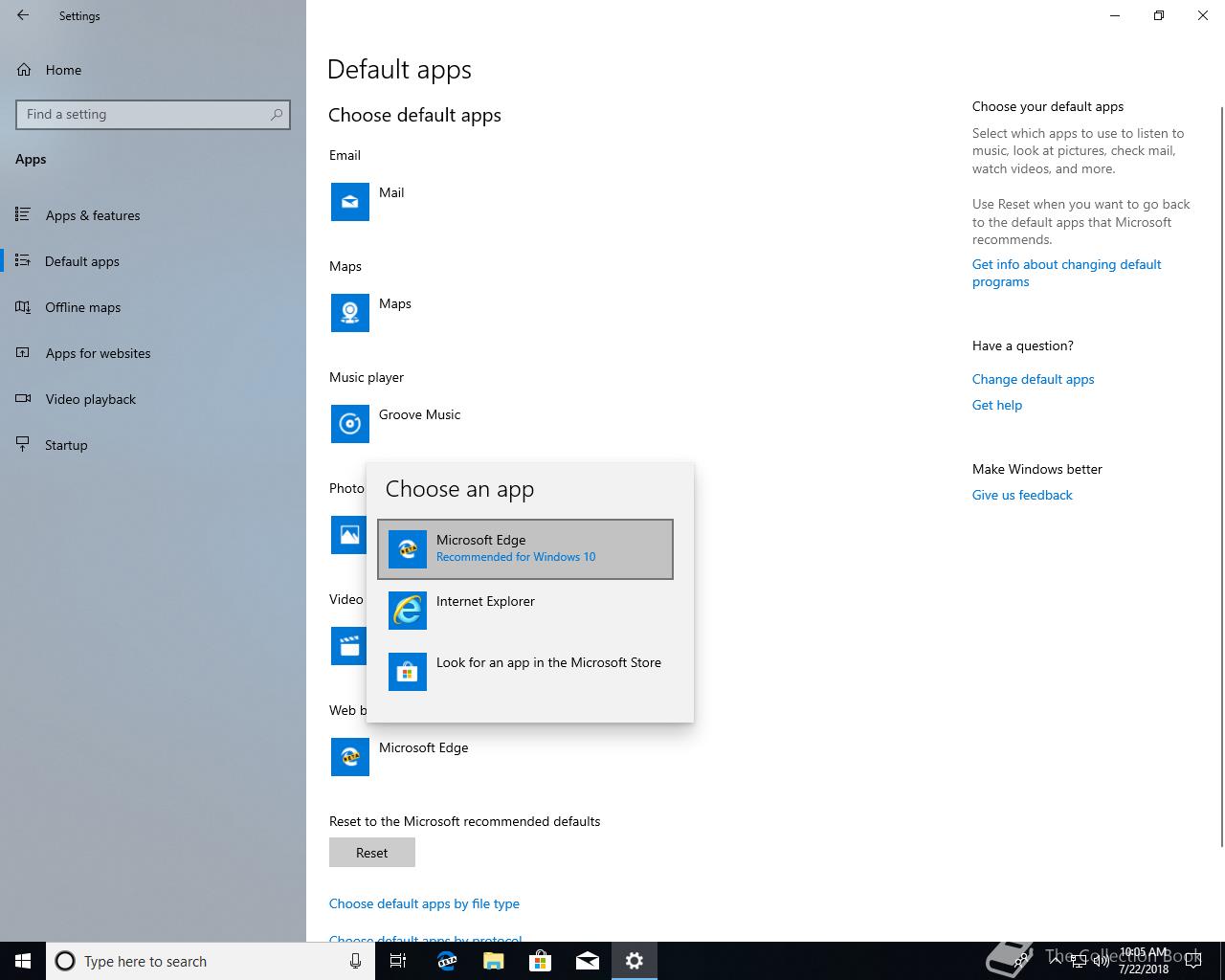Image resolution: width=1225 pixels, height=980 pixels.
Task: Open Get info about changing default programs
Action: click(x=1066, y=273)
